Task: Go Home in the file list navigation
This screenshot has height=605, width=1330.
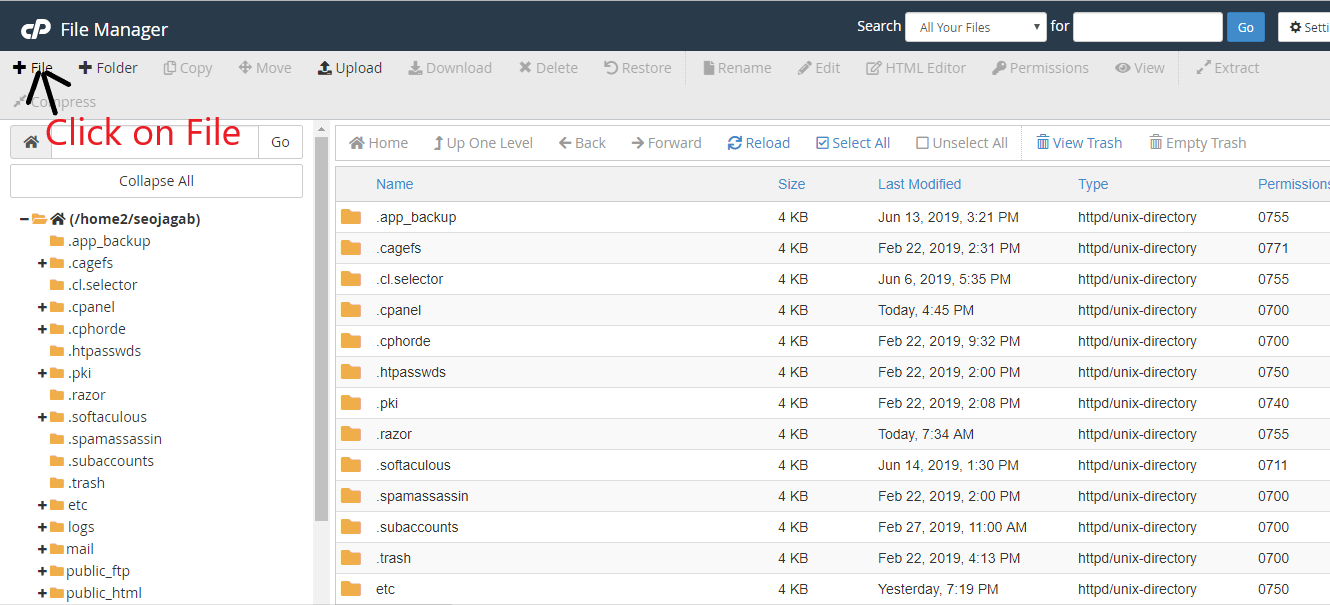Action: 378,143
